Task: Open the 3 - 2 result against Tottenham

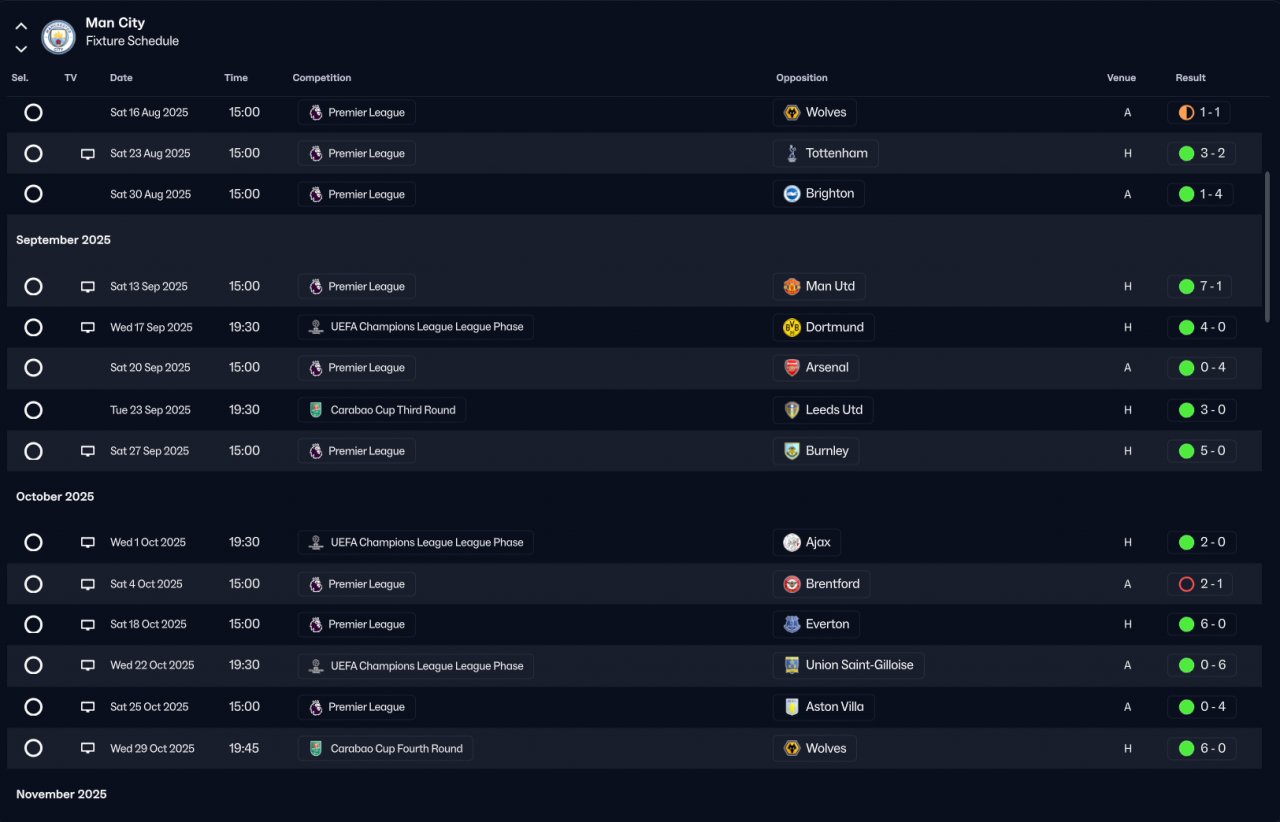Action: 1202,154
